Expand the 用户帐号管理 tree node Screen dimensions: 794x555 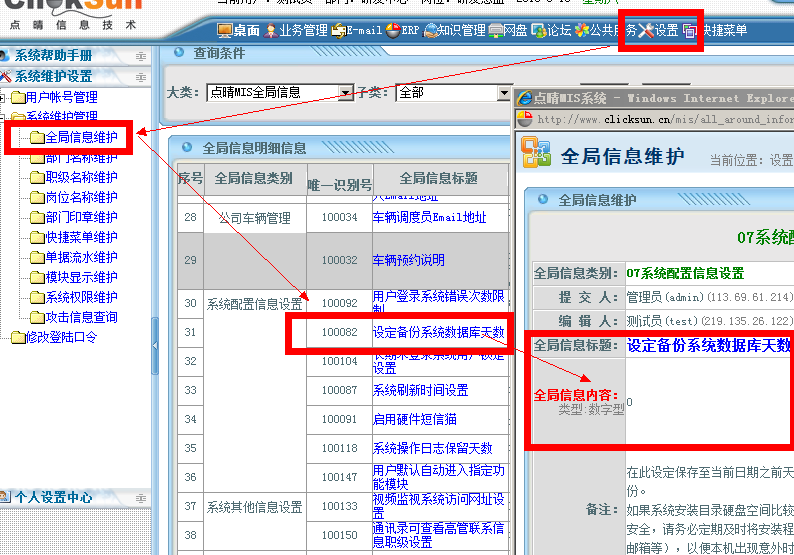[5, 98]
